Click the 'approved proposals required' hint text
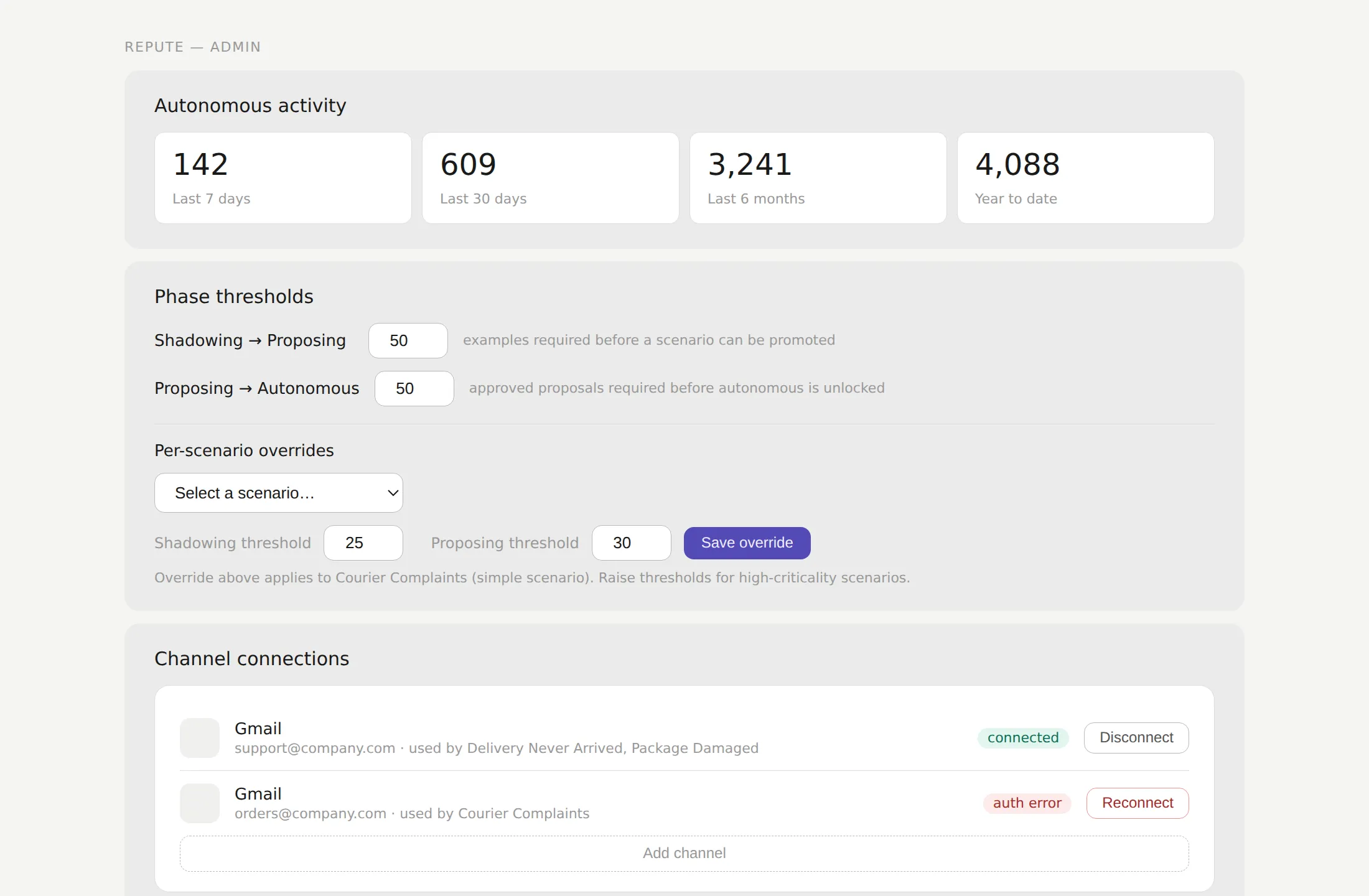This screenshot has height=896, width=1369. [x=677, y=388]
